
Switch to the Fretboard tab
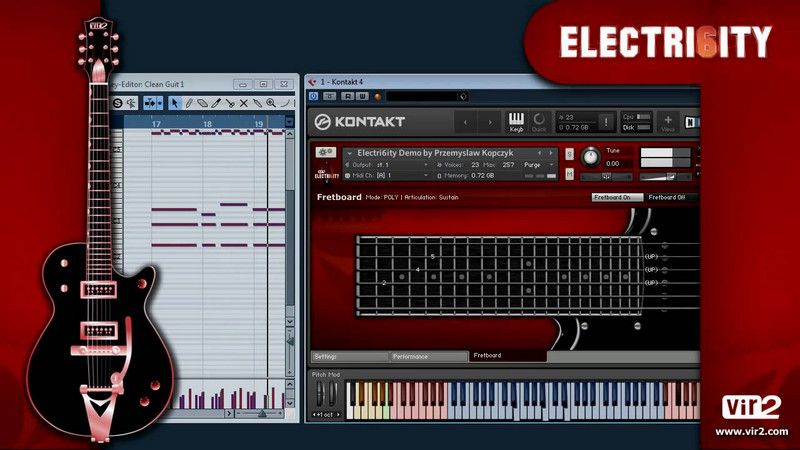tap(508, 356)
